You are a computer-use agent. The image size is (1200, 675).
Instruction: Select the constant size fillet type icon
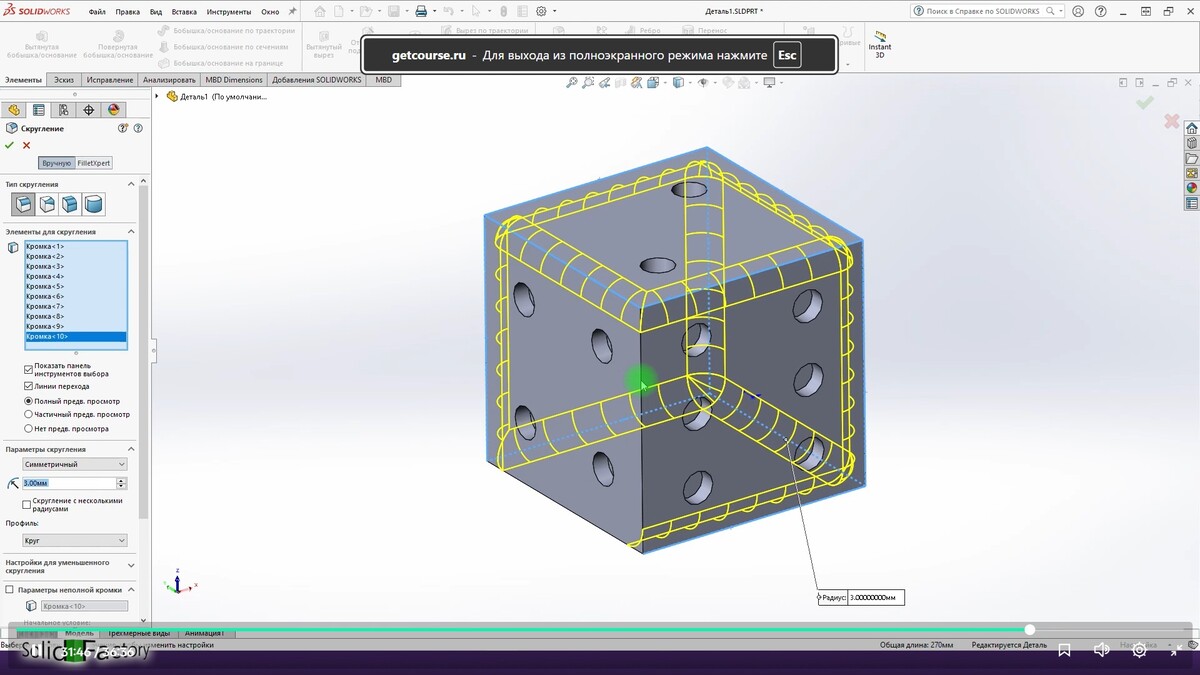[23, 205]
